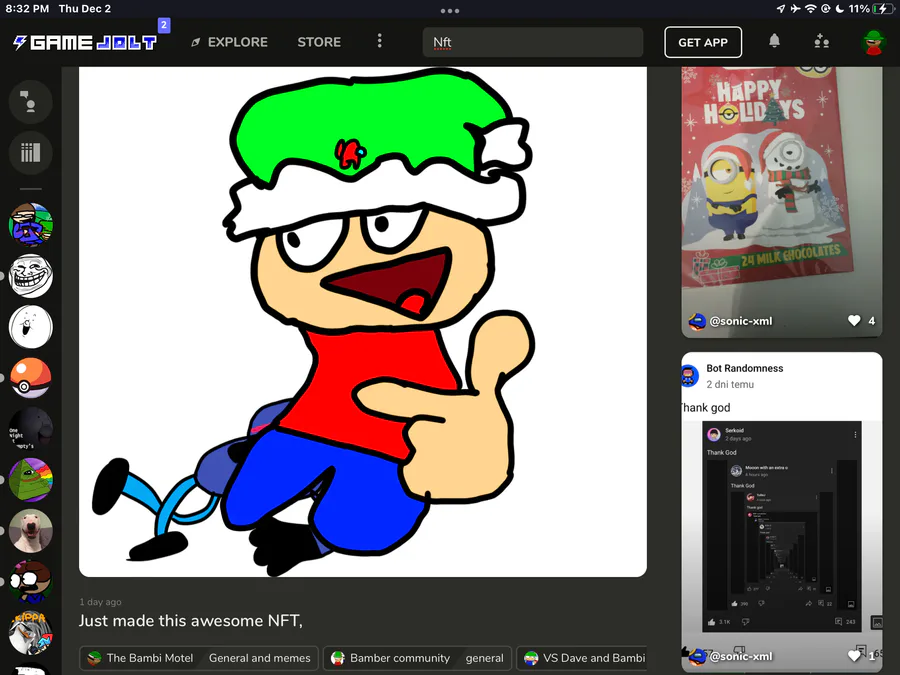Open the game library icon in sidebar
The height and width of the screenshot is (675, 900).
(30, 153)
